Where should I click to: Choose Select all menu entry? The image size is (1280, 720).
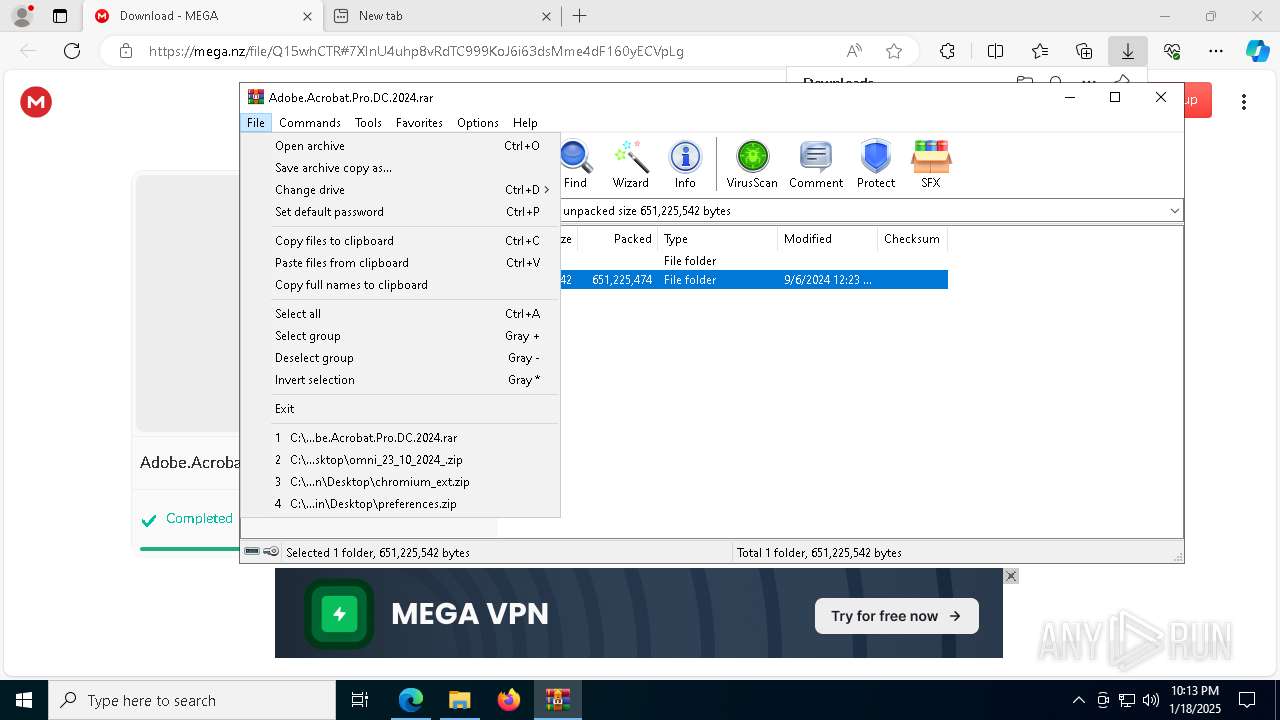[400, 314]
